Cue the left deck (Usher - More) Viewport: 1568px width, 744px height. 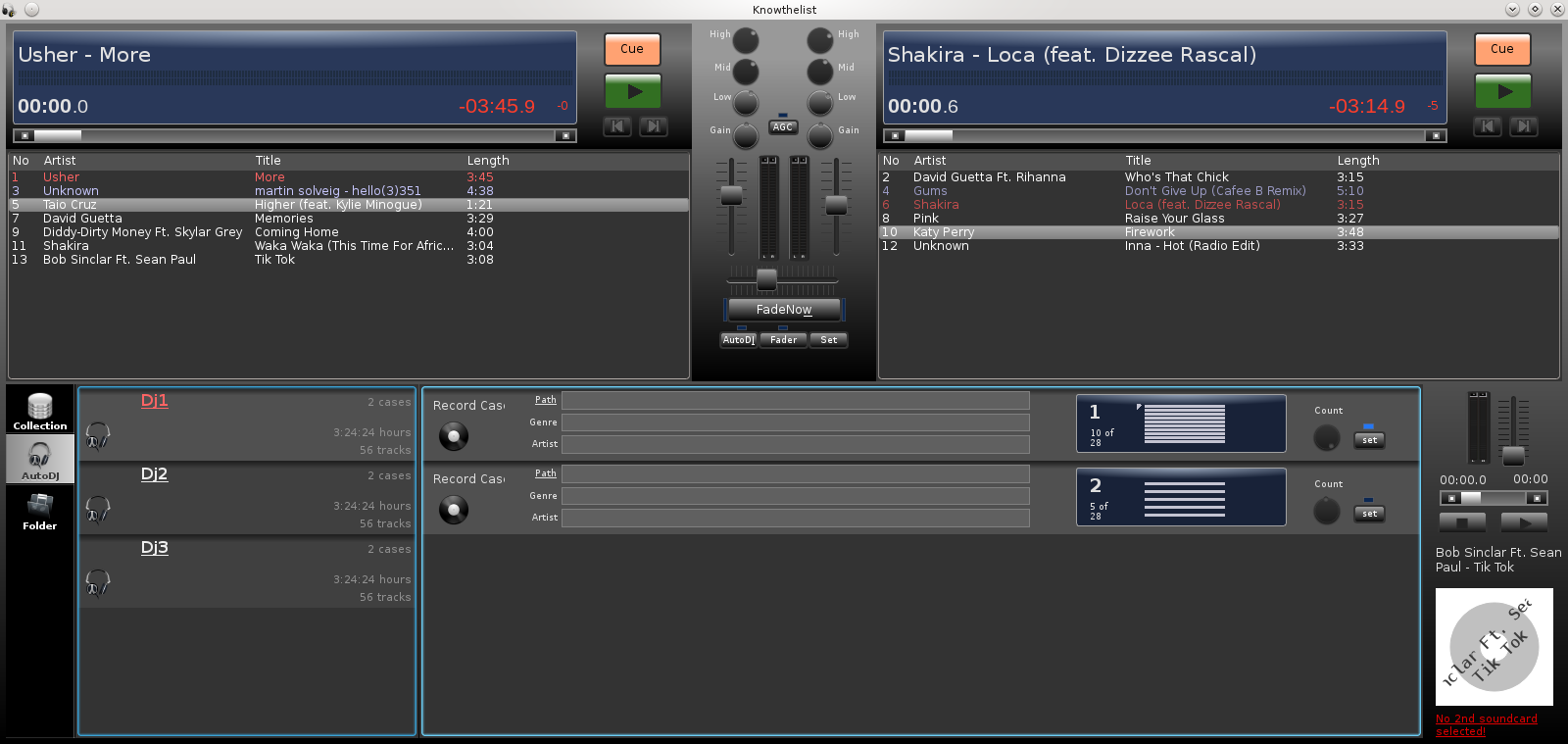point(632,49)
